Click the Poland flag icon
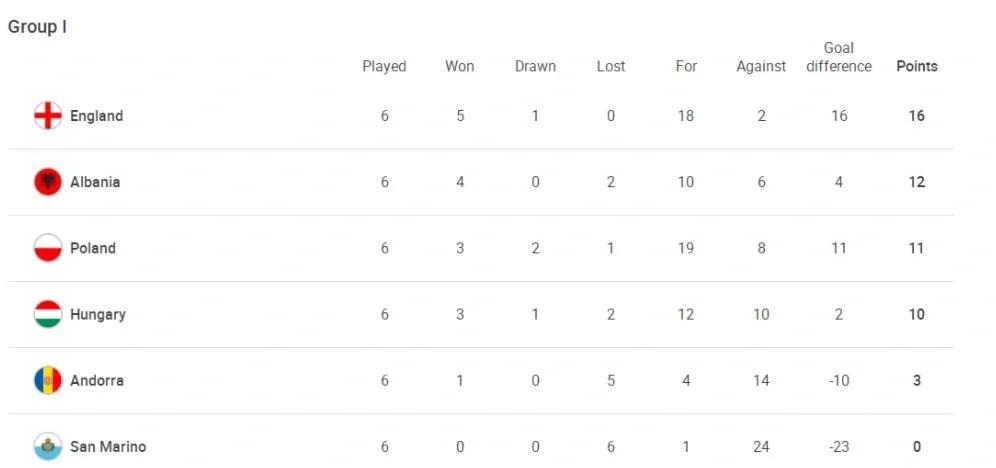The image size is (996, 468). (48, 248)
